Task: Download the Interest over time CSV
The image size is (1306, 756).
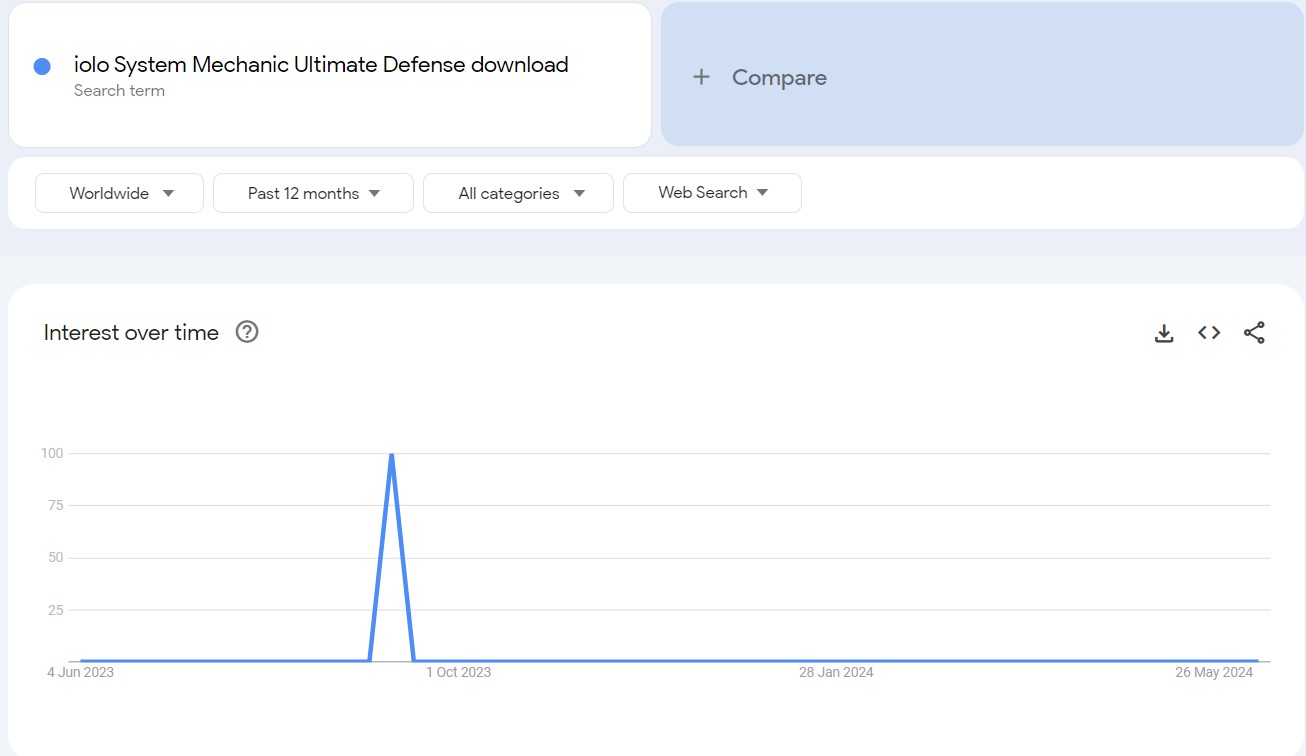Action: (1164, 333)
